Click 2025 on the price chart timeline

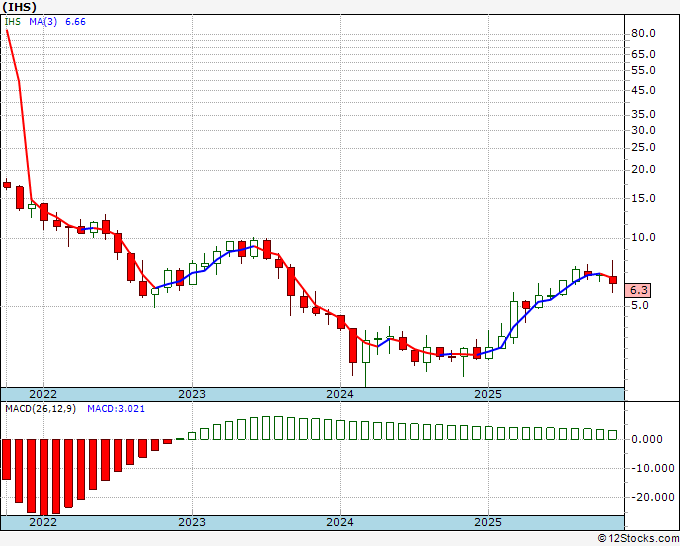pyautogui.click(x=488, y=394)
